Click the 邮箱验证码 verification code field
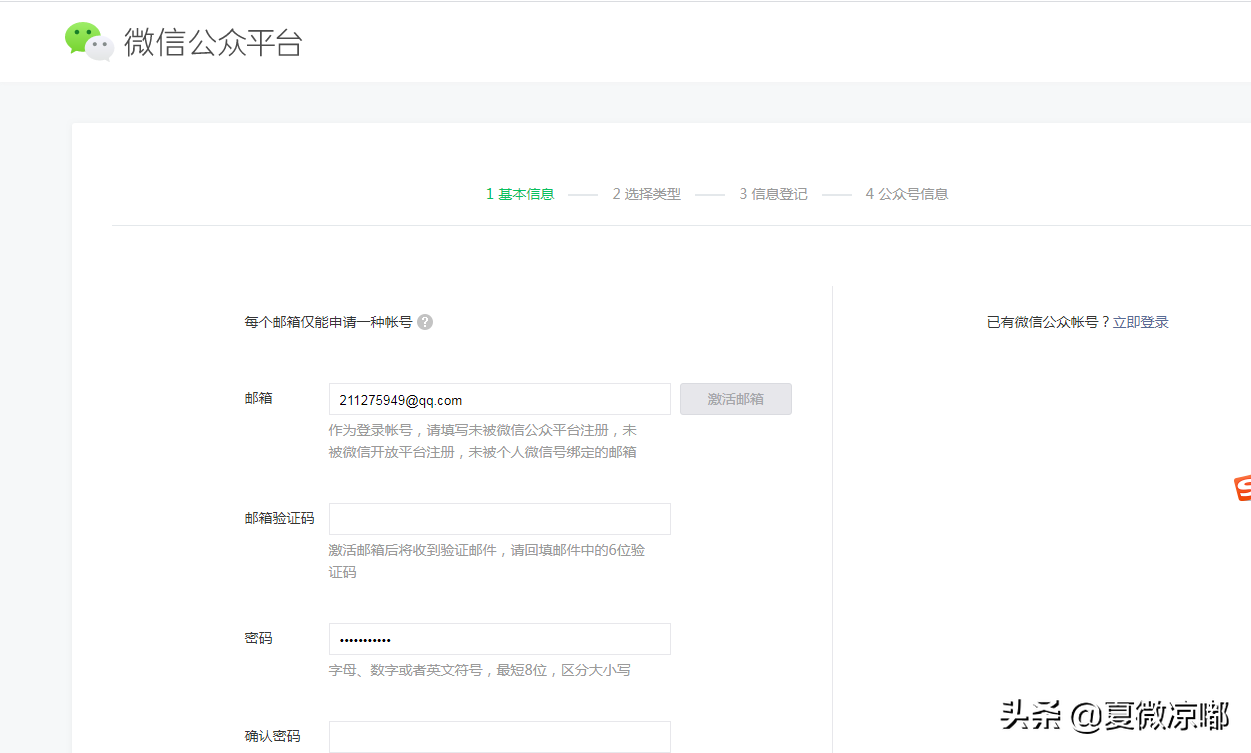The height and width of the screenshot is (753, 1251). coord(499,518)
